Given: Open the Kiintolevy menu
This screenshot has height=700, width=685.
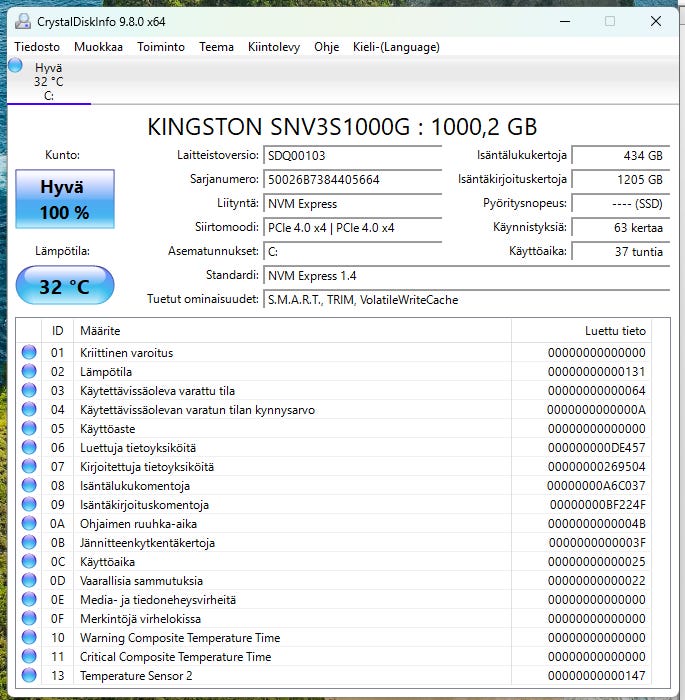Looking at the screenshot, I should [x=274, y=47].
